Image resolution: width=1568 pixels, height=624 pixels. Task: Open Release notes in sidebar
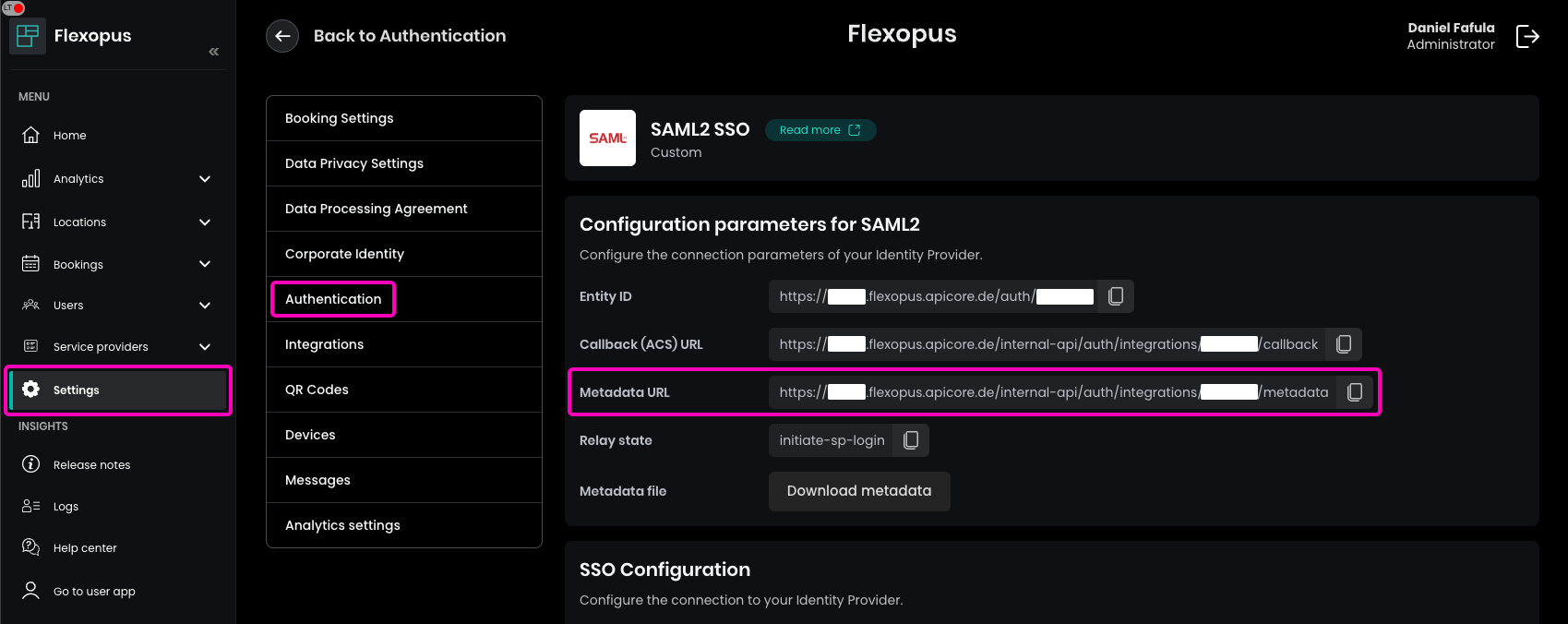point(91,465)
